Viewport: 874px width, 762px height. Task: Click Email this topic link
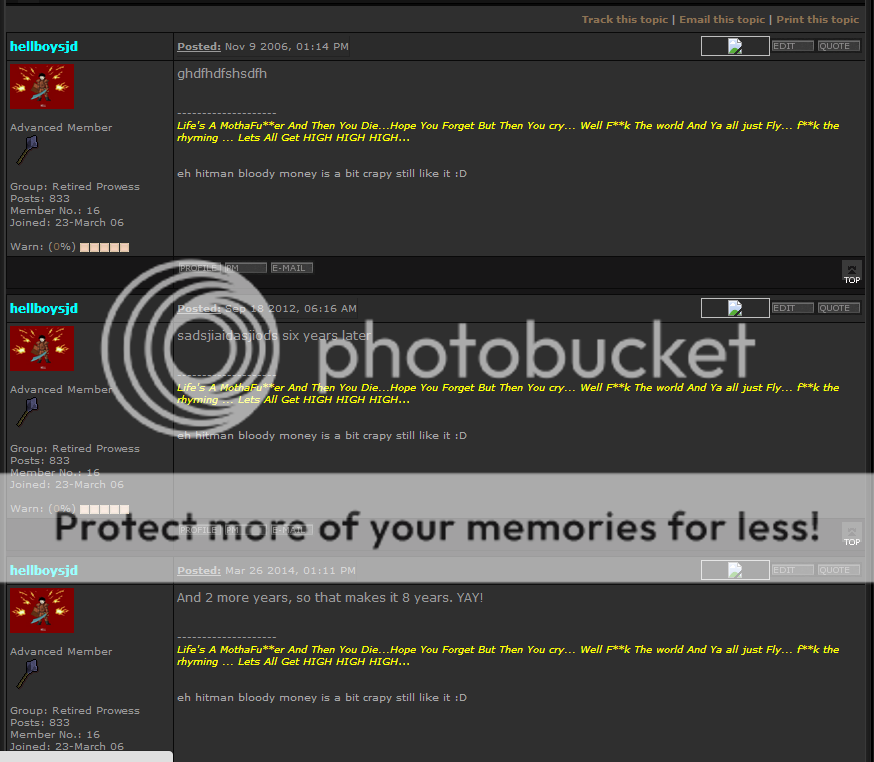point(722,20)
